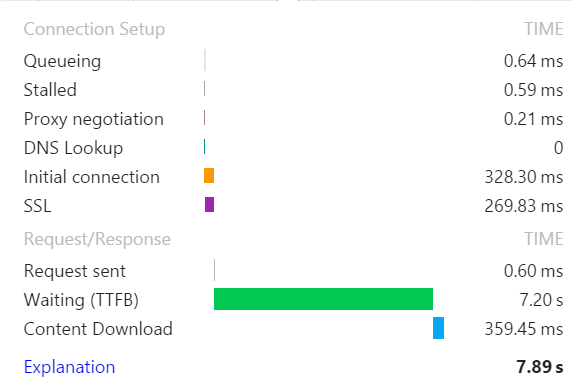
Task: Click the SSL row label
Action: click(x=38, y=206)
